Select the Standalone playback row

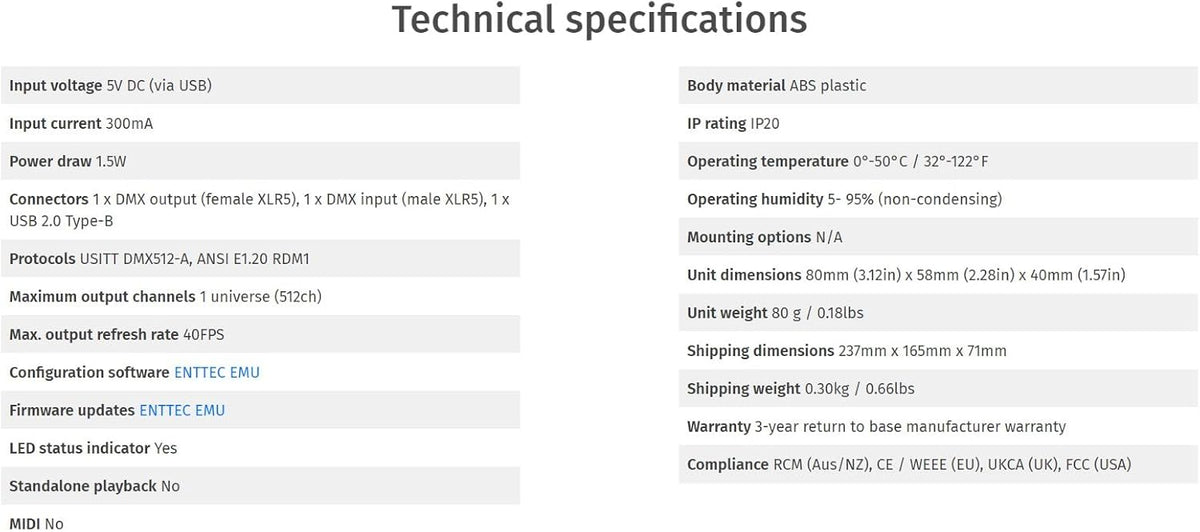[x=260, y=486]
